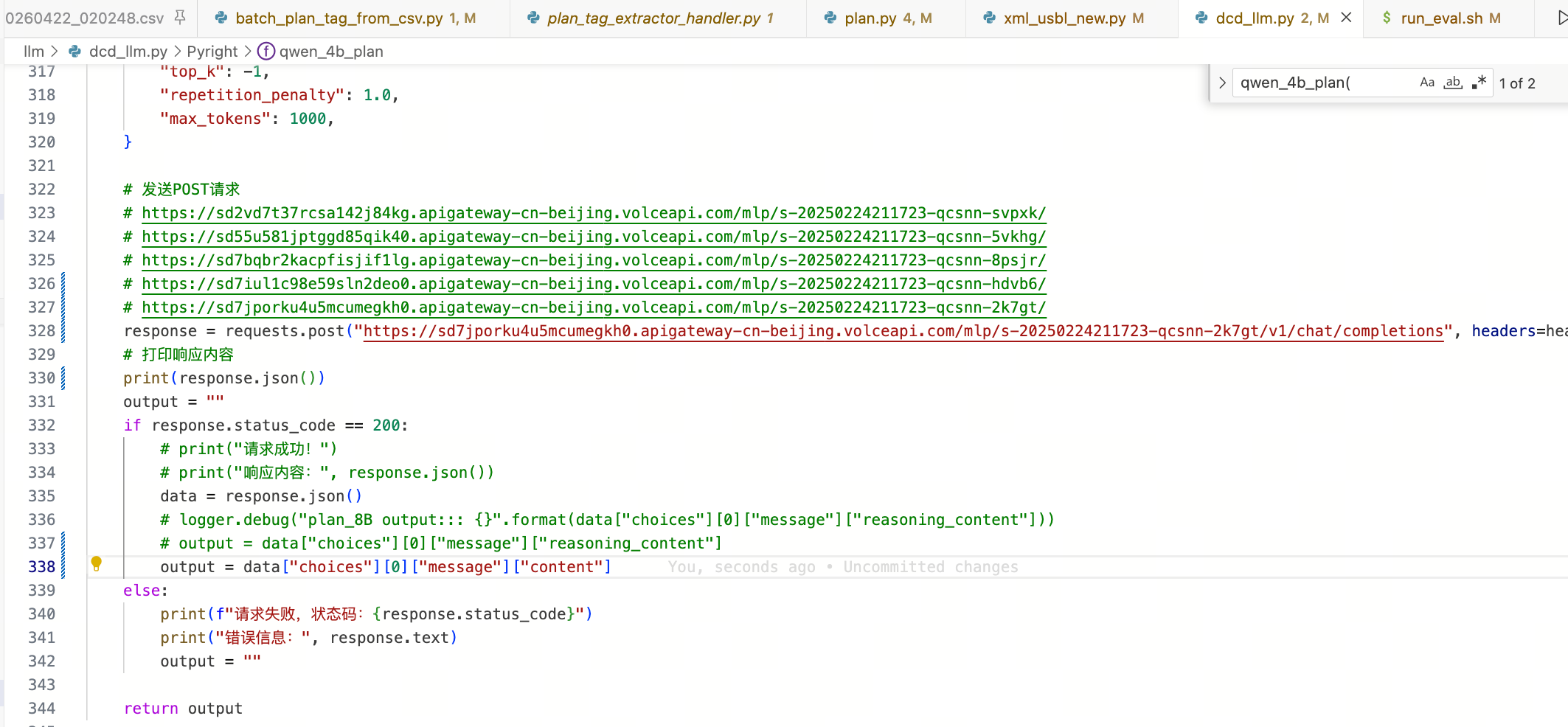Open the Pyright breadcrumb dropdown
Viewport: 1568px width, 727px height.
pos(212,52)
